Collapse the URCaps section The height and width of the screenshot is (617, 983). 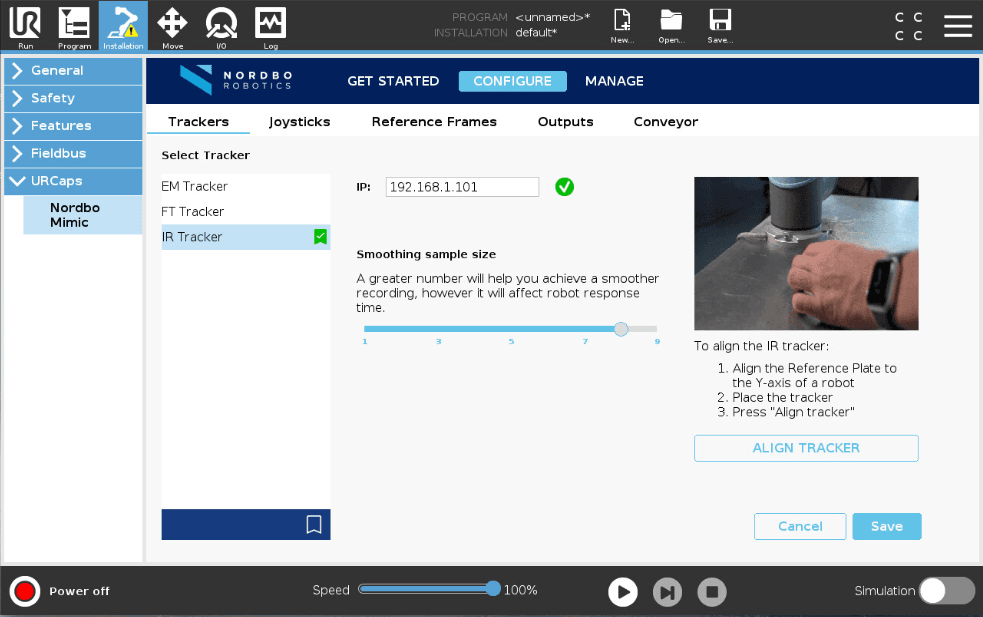coord(73,181)
